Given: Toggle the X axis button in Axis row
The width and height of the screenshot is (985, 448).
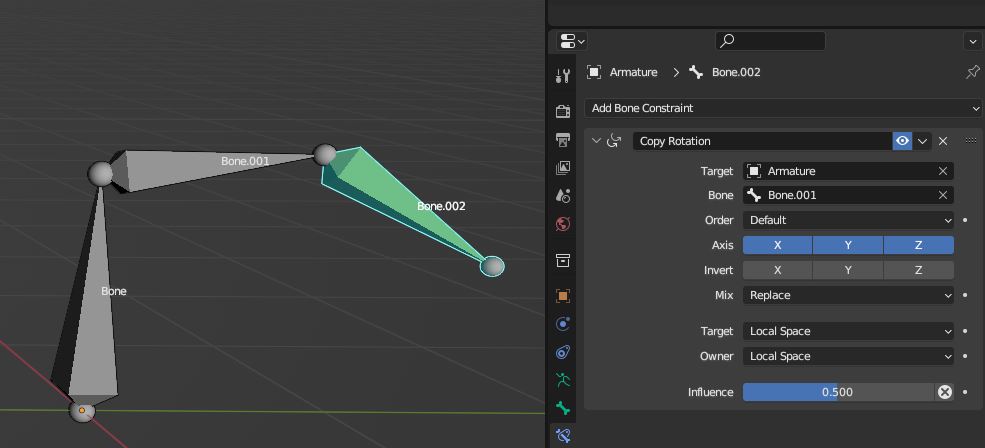Looking at the screenshot, I should click(x=777, y=245).
